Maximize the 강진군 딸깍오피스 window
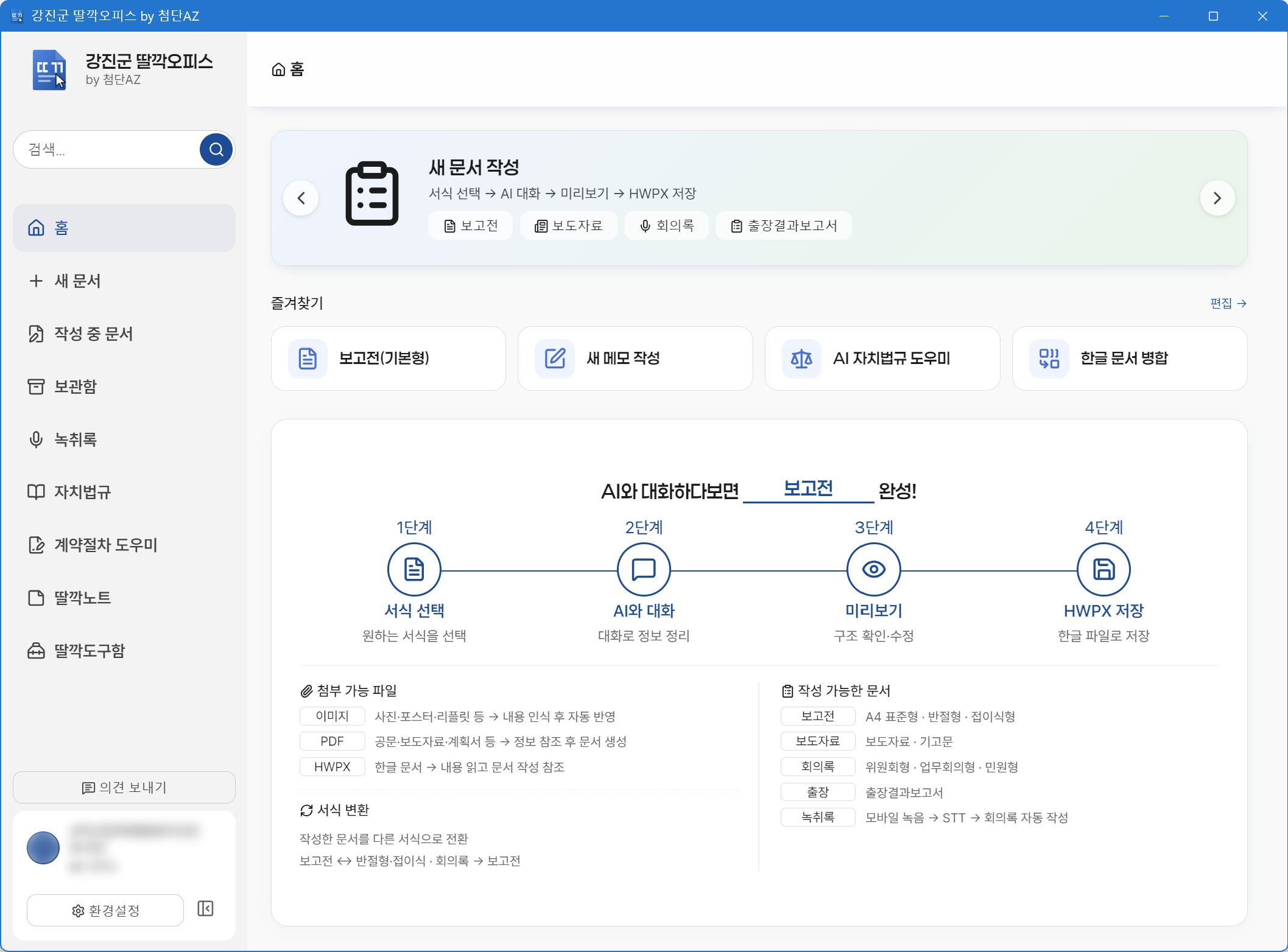Viewport: 1288px width, 952px height. click(1213, 16)
